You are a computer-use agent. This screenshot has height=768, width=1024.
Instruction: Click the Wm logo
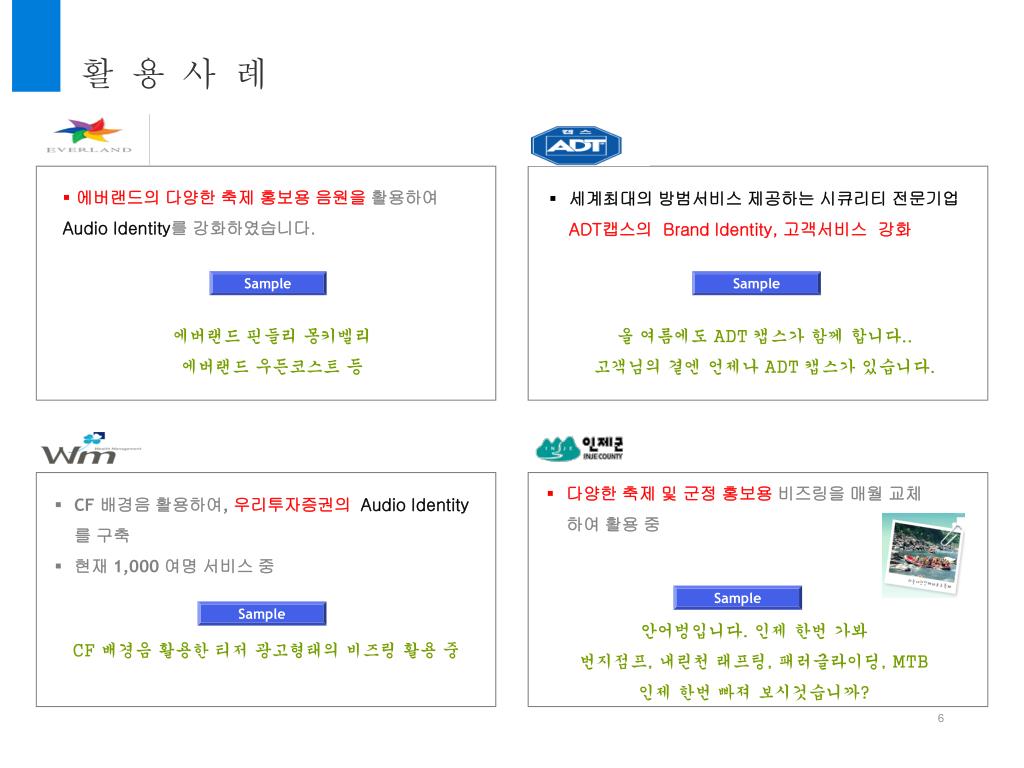click(91, 449)
